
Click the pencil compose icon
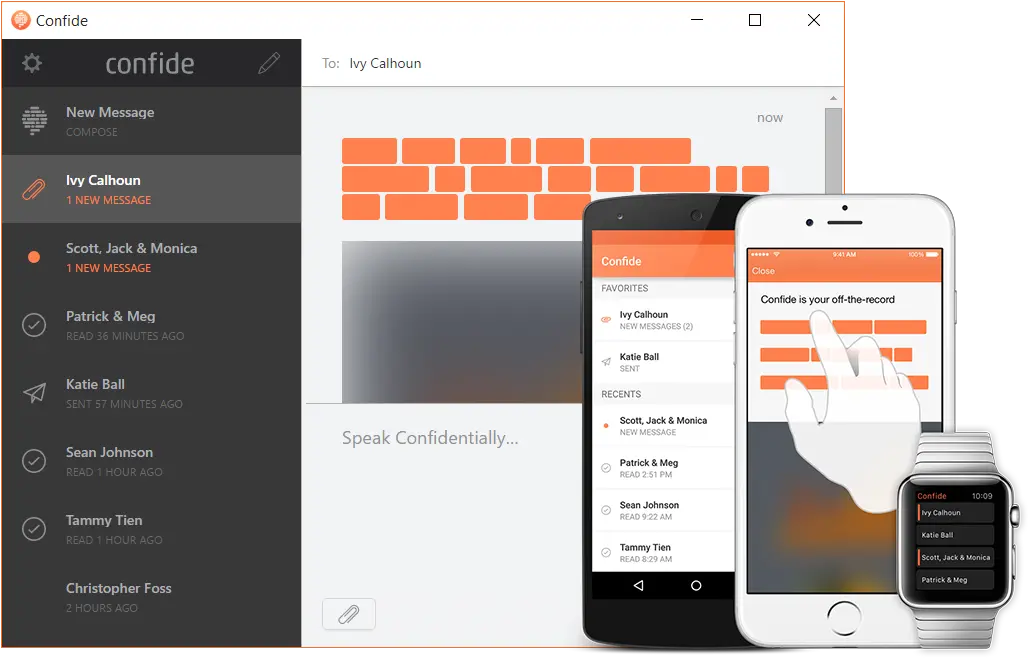tap(268, 64)
